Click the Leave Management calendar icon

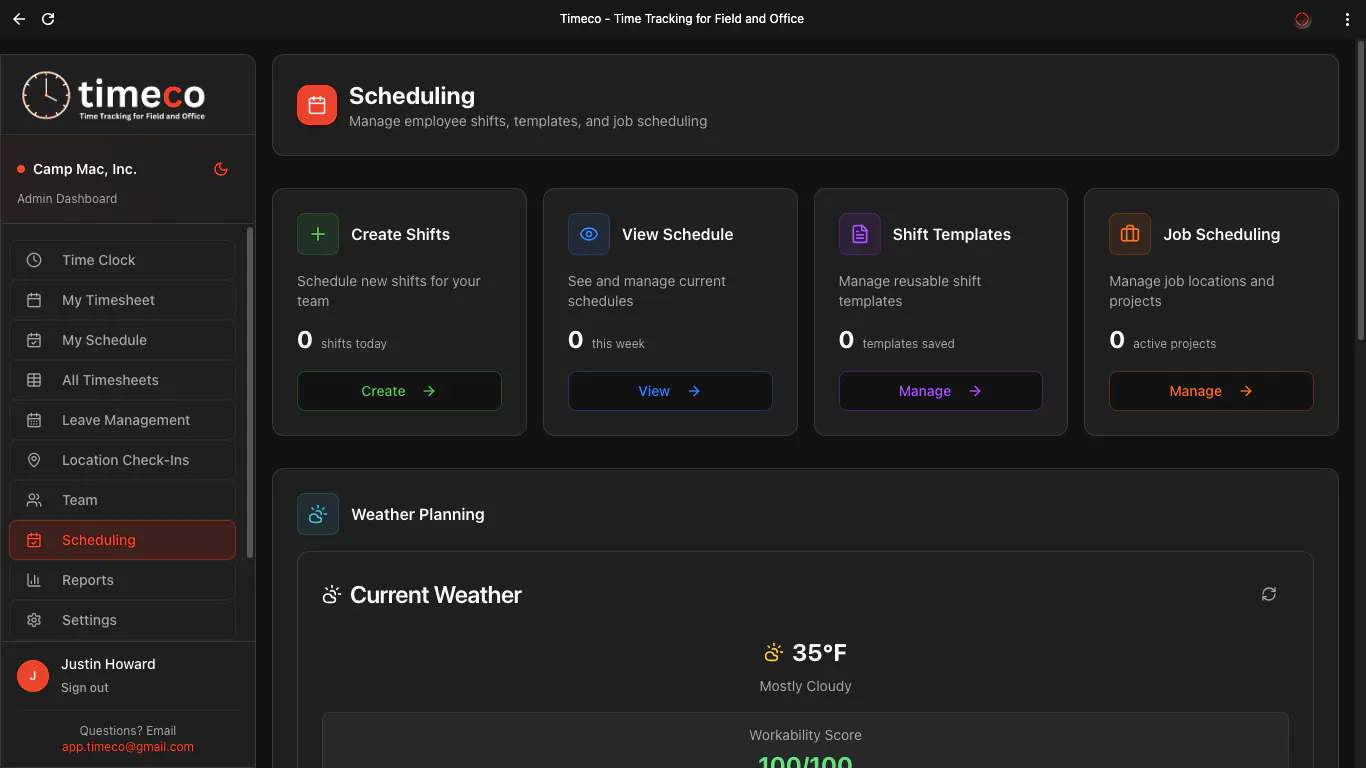coord(34,420)
